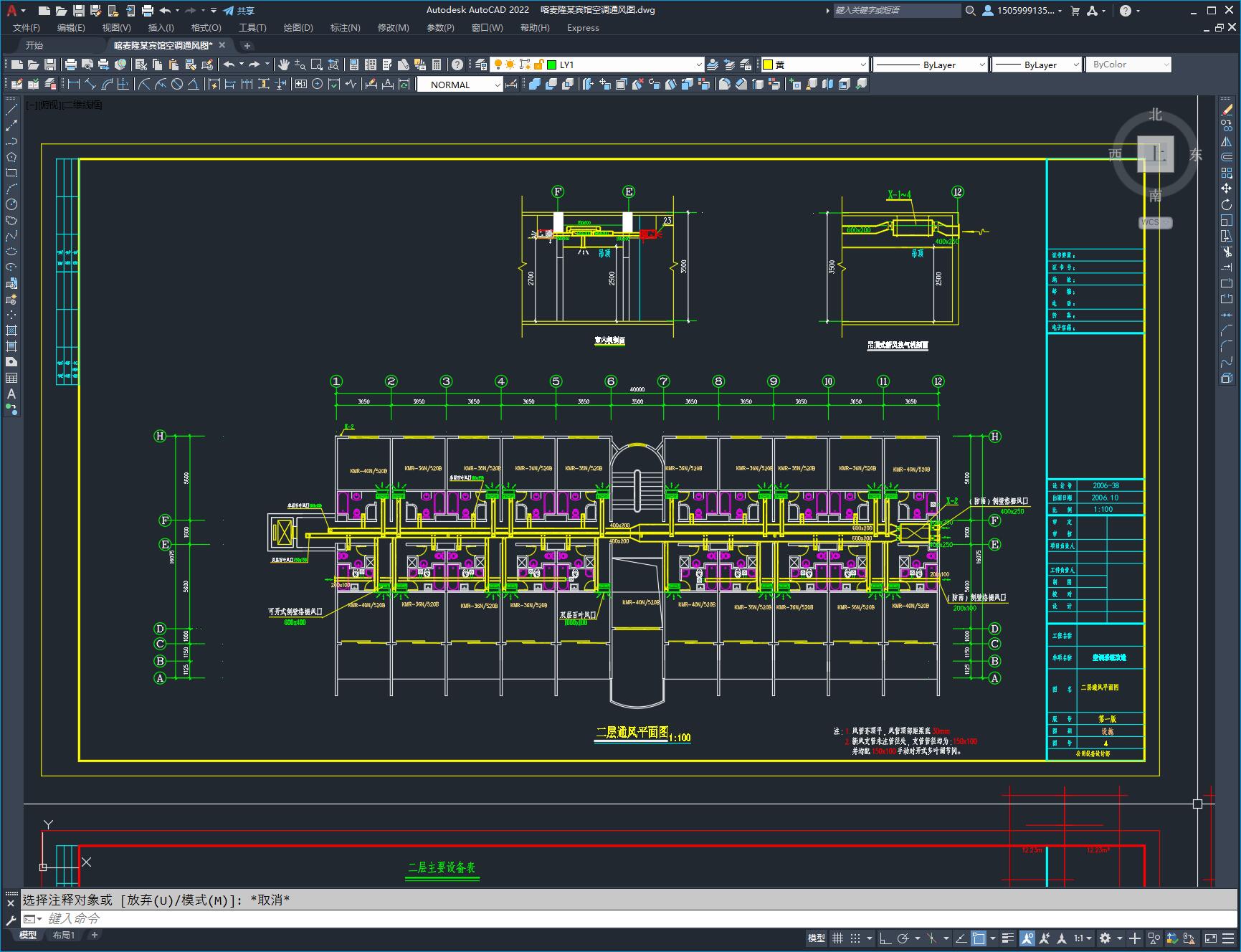The image size is (1241, 952).
Task: Add a new drawing tab
Action: [x=247, y=45]
